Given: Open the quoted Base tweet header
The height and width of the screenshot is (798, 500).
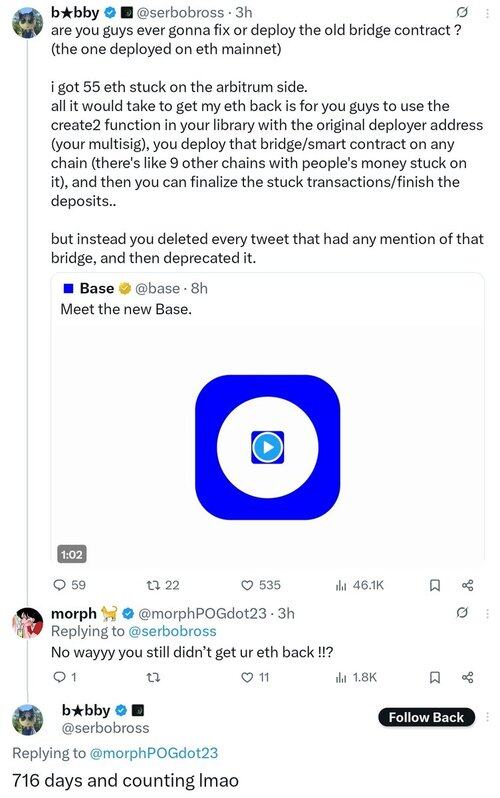Looking at the screenshot, I should [135, 289].
